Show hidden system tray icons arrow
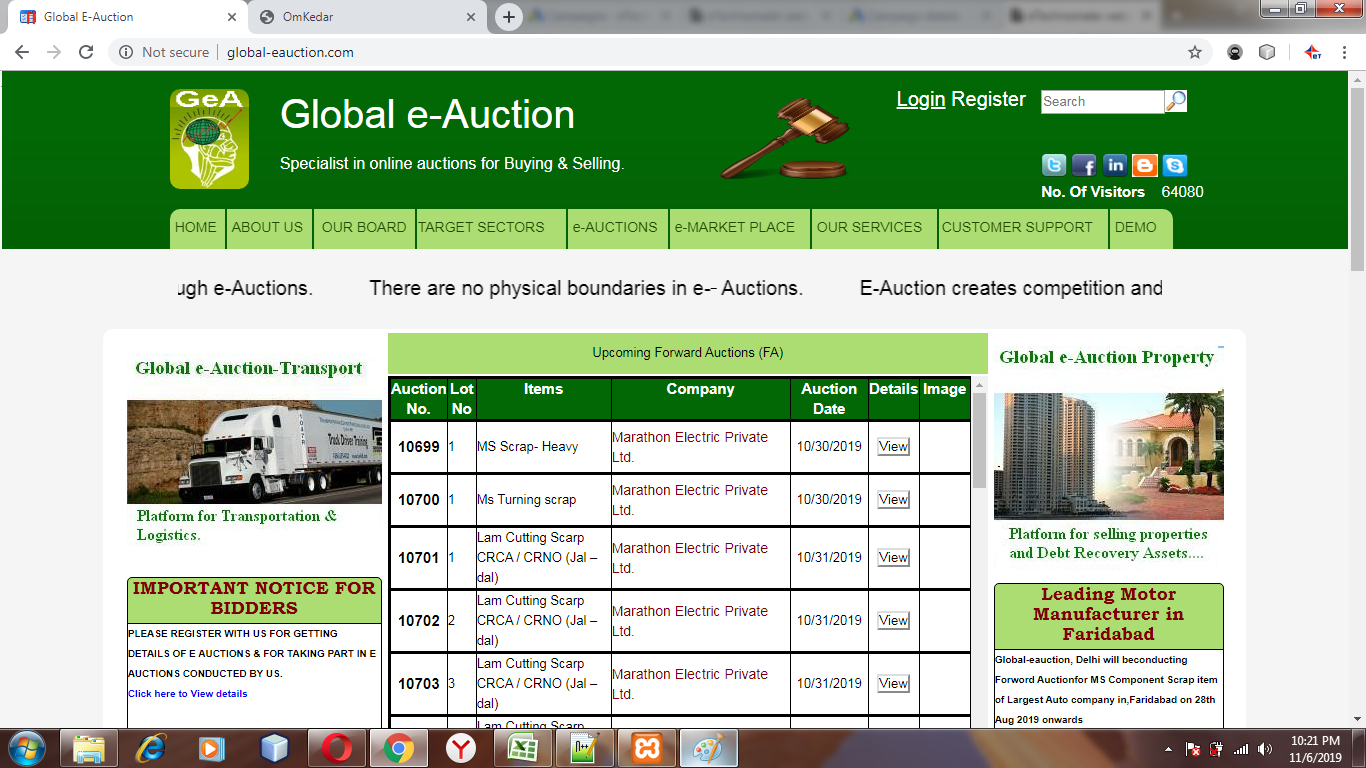 pos(1169,749)
